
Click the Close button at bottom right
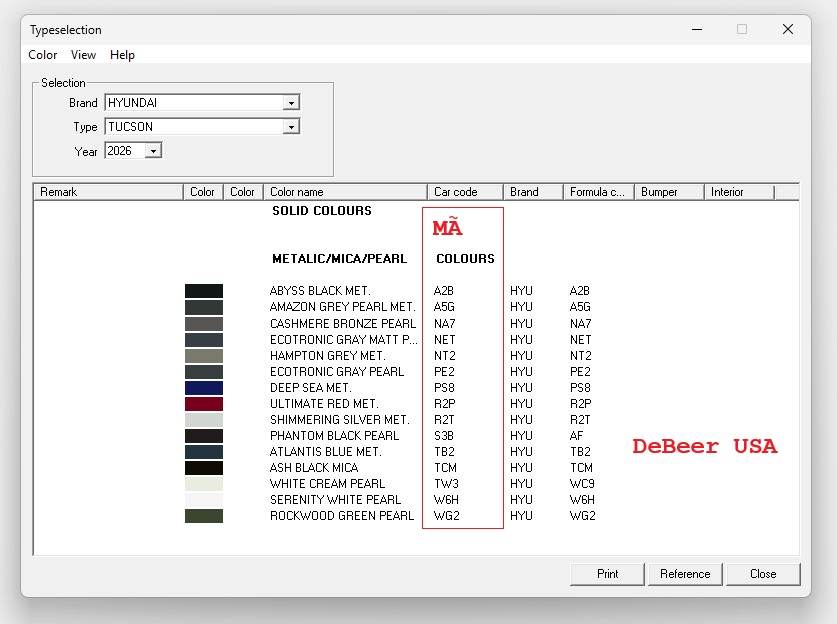763,574
